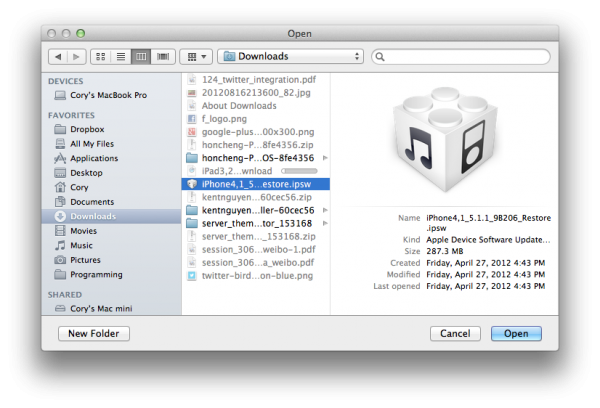This screenshot has height=408, width=600.
Task: Switch to icon view
Action: [101, 56]
